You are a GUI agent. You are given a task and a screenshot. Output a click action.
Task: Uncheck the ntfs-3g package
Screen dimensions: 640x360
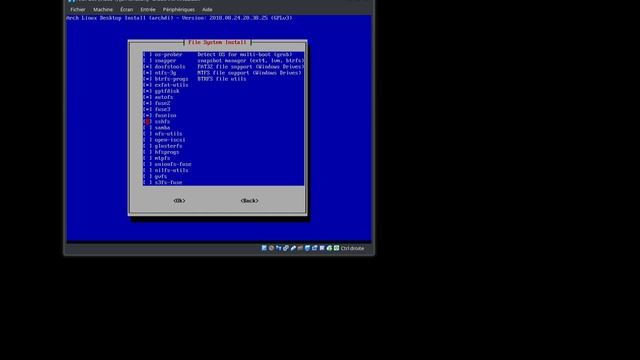(x=148, y=73)
